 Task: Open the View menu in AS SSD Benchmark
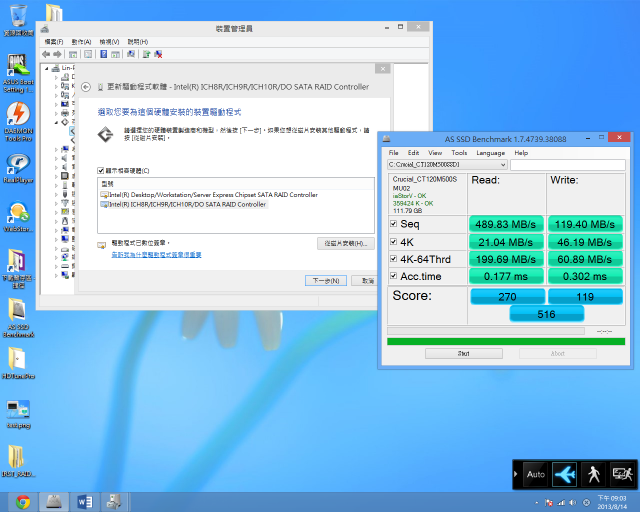pyautogui.click(x=435, y=153)
